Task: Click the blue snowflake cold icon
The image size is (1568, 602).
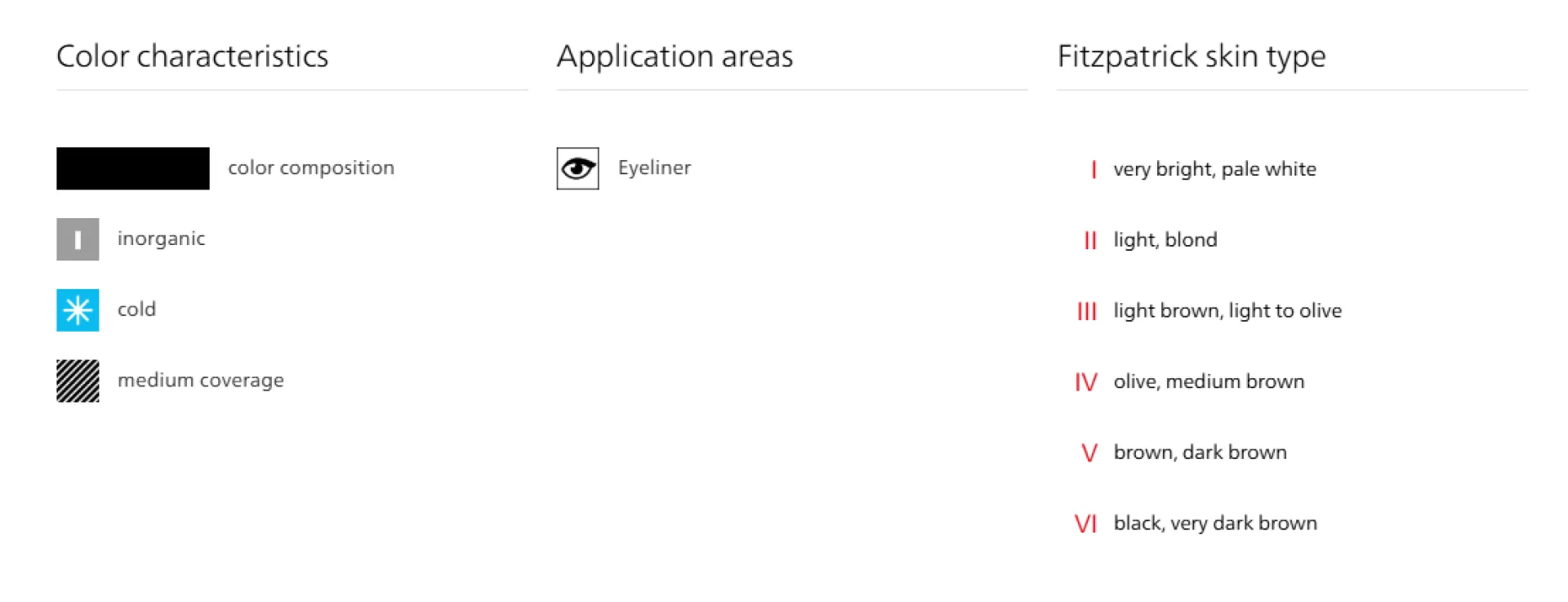Action: (78, 310)
